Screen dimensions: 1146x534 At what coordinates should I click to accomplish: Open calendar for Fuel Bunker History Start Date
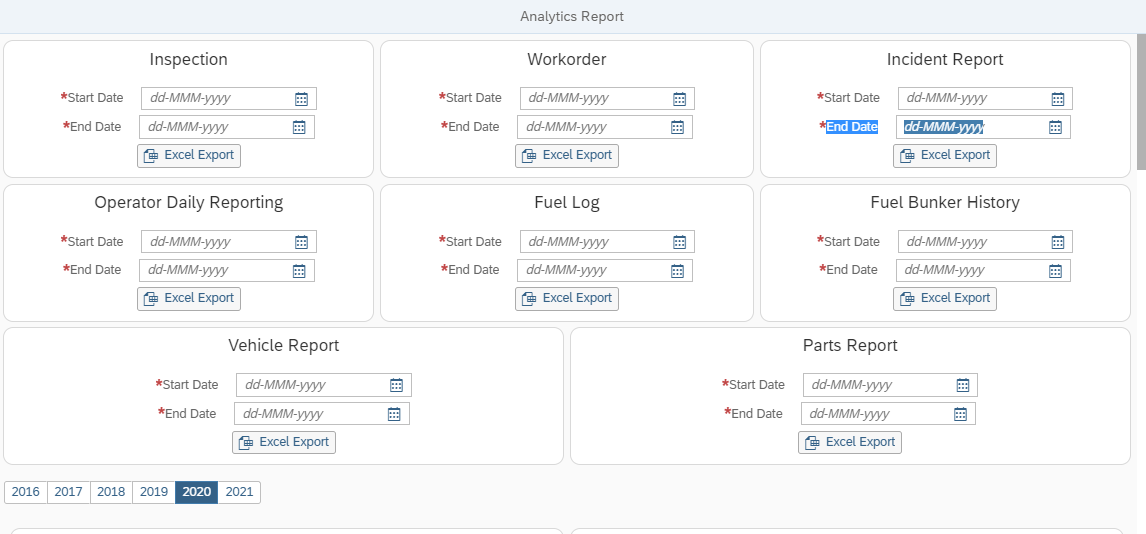click(x=1057, y=242)
